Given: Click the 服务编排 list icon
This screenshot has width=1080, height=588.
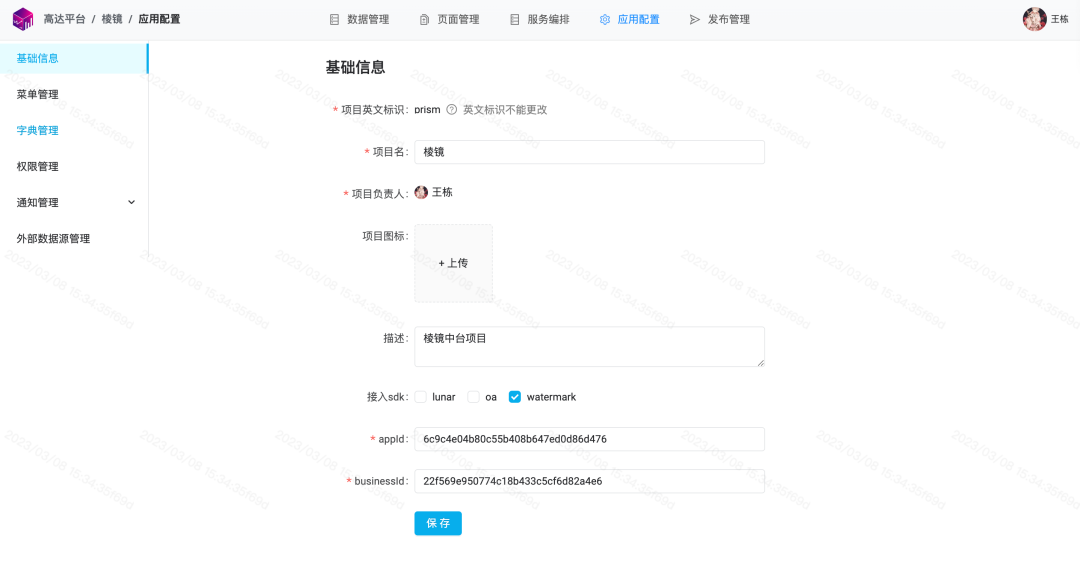Looking at the screenshot, I should (515, 20).
